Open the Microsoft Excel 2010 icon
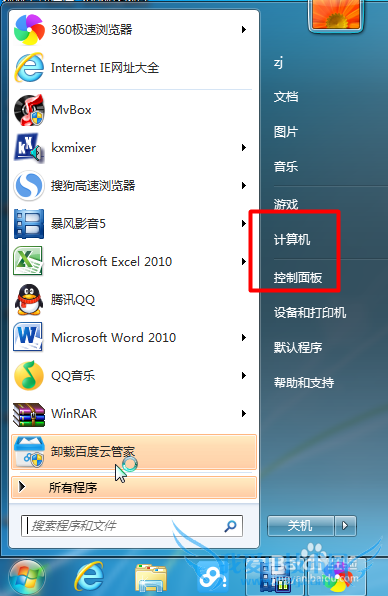The height and width of the screenshot is (596, 388). point(28,262)
